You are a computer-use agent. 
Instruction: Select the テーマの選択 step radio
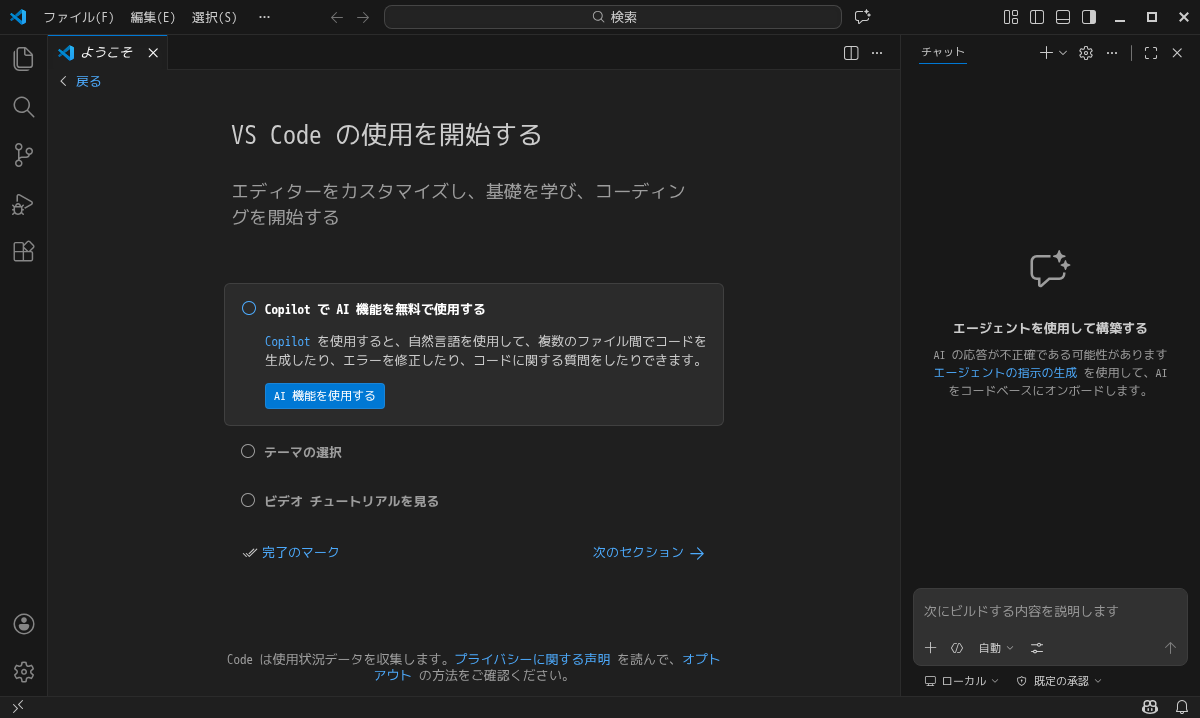pyautogui.click(x=248, y=451)
